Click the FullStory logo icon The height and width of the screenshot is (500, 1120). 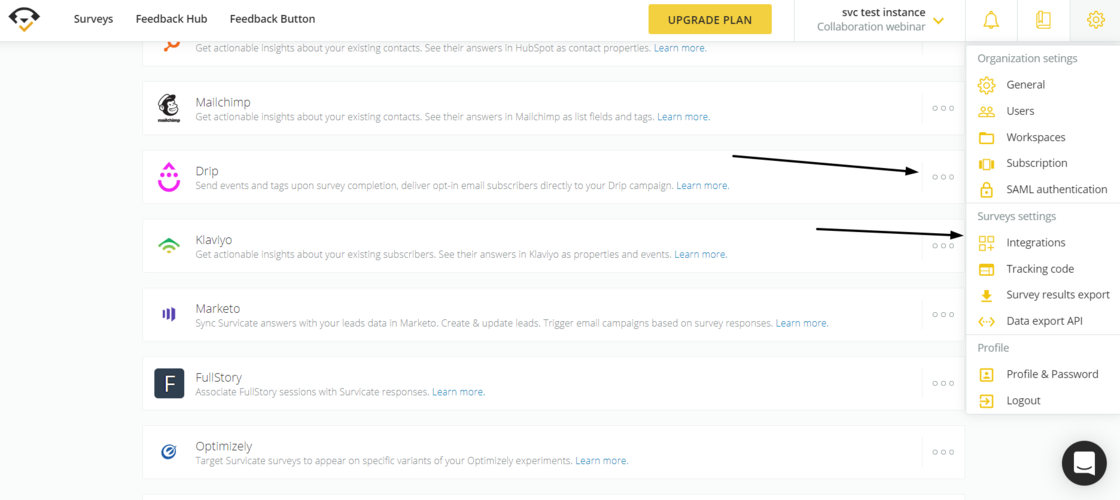pos(169,383)
